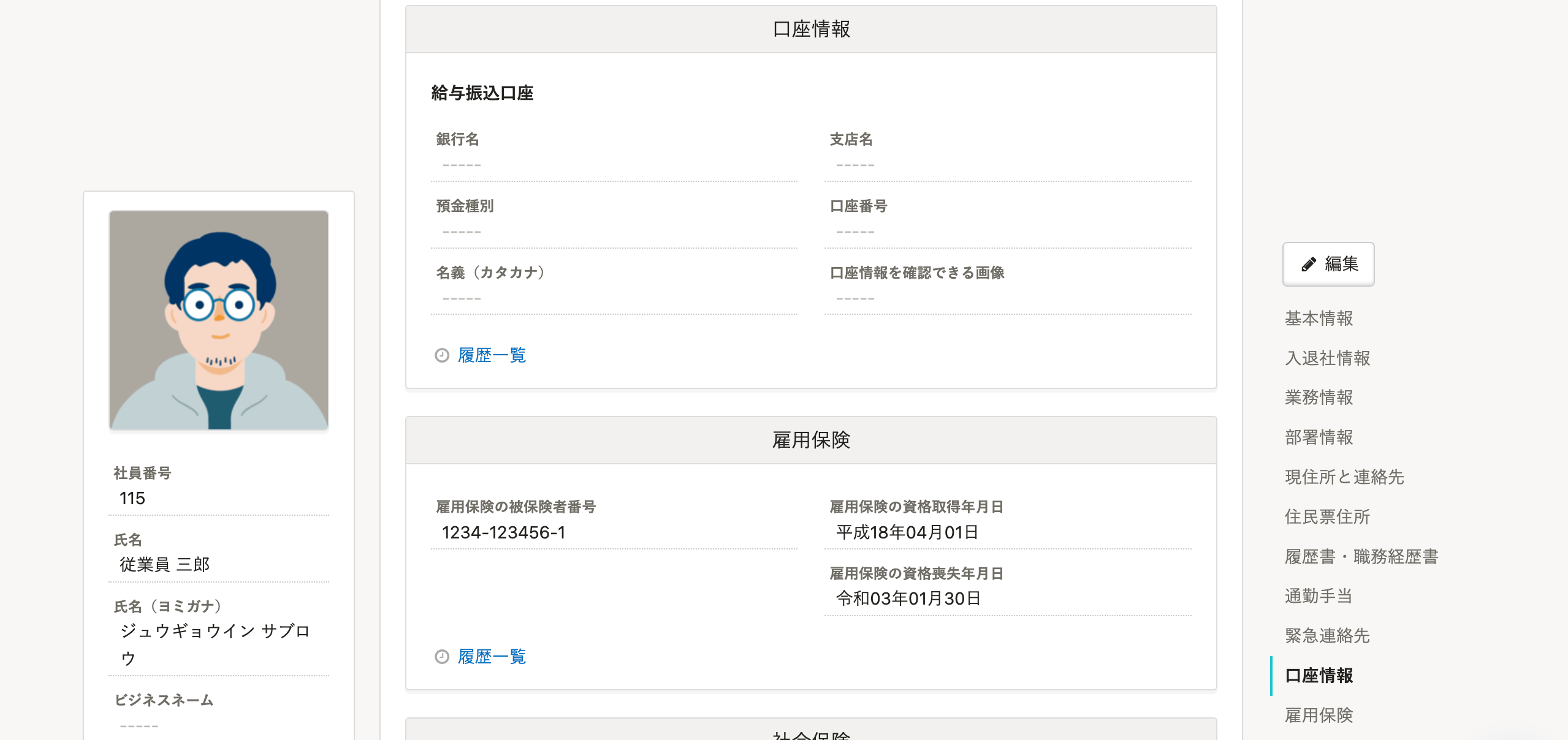
Task: Click 口座情報を確認できる画像 label
Action: coord(917,273)
